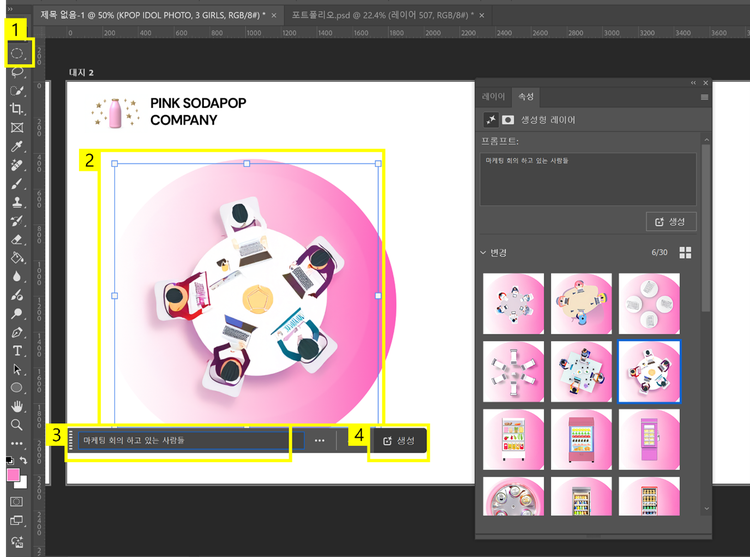Select the Eraser tool
Screen dimensions: 750x557
(17, 240)
